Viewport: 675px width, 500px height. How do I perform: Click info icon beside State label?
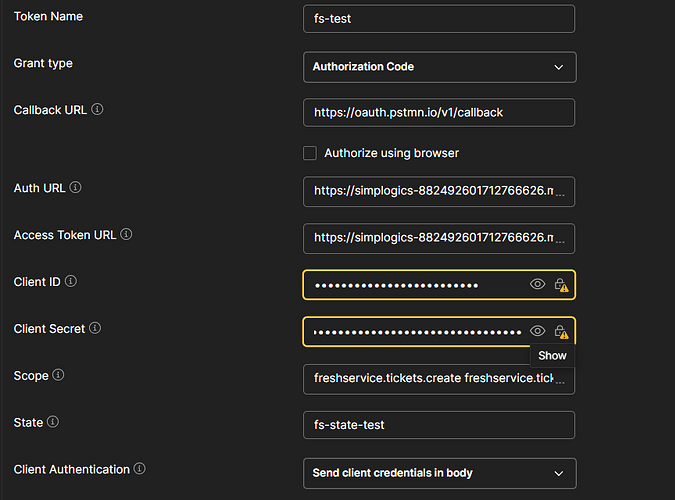(x=52, y=422)
